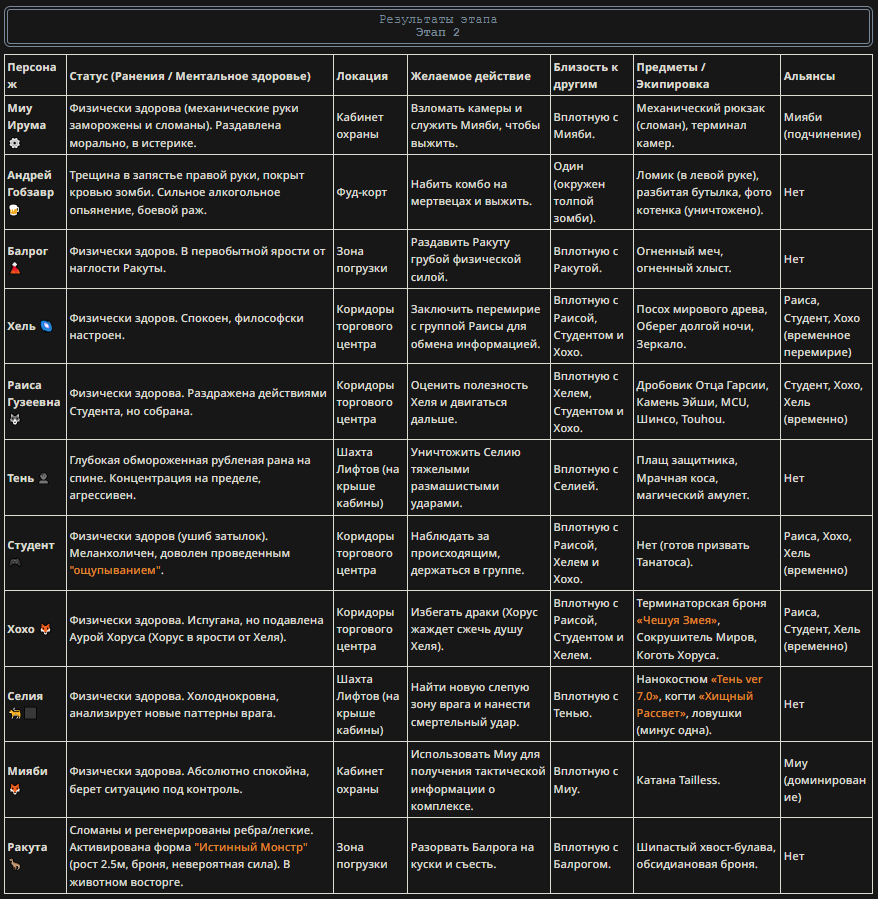Click the orange text «Чешуя Змея»
The height and width of the screenshot is (899, 878).
click(x=677, y=620)
